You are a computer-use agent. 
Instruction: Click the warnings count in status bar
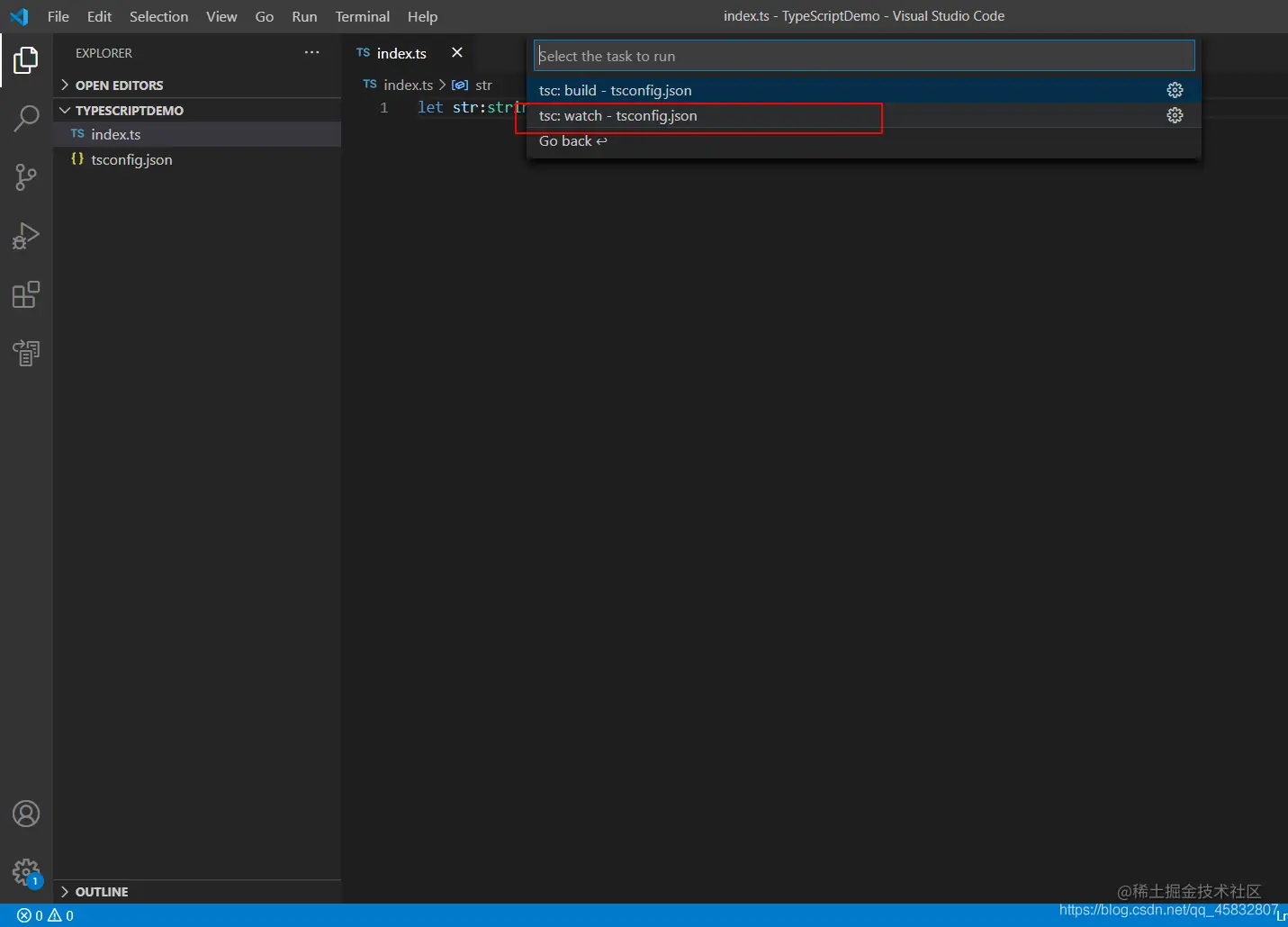tap(61, 915)
